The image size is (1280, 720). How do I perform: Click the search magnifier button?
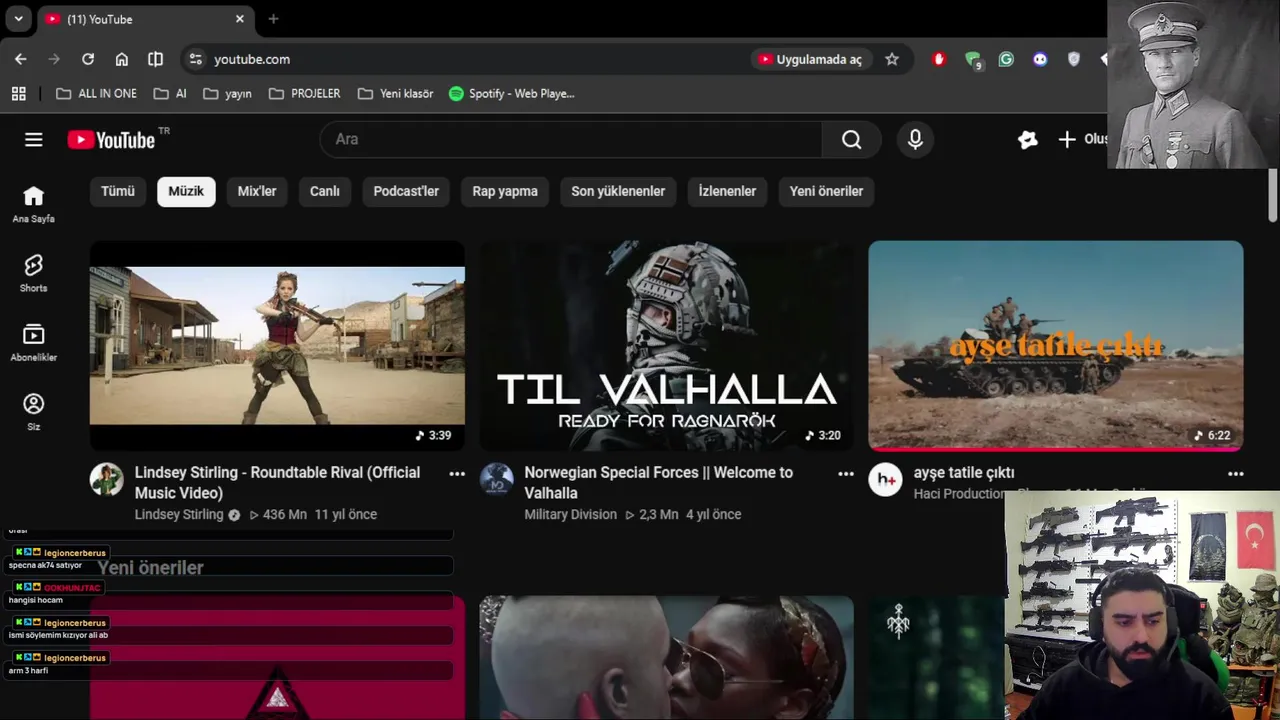[851, 140]
